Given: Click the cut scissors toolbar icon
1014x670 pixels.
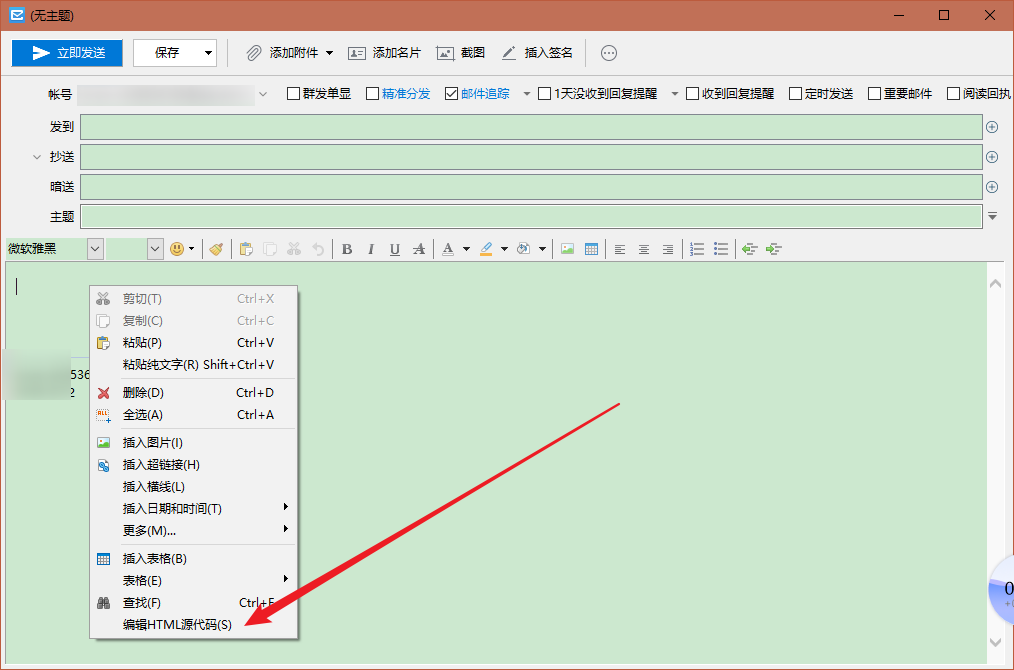Looking at the screenshot, I should (x=294, y=249).
